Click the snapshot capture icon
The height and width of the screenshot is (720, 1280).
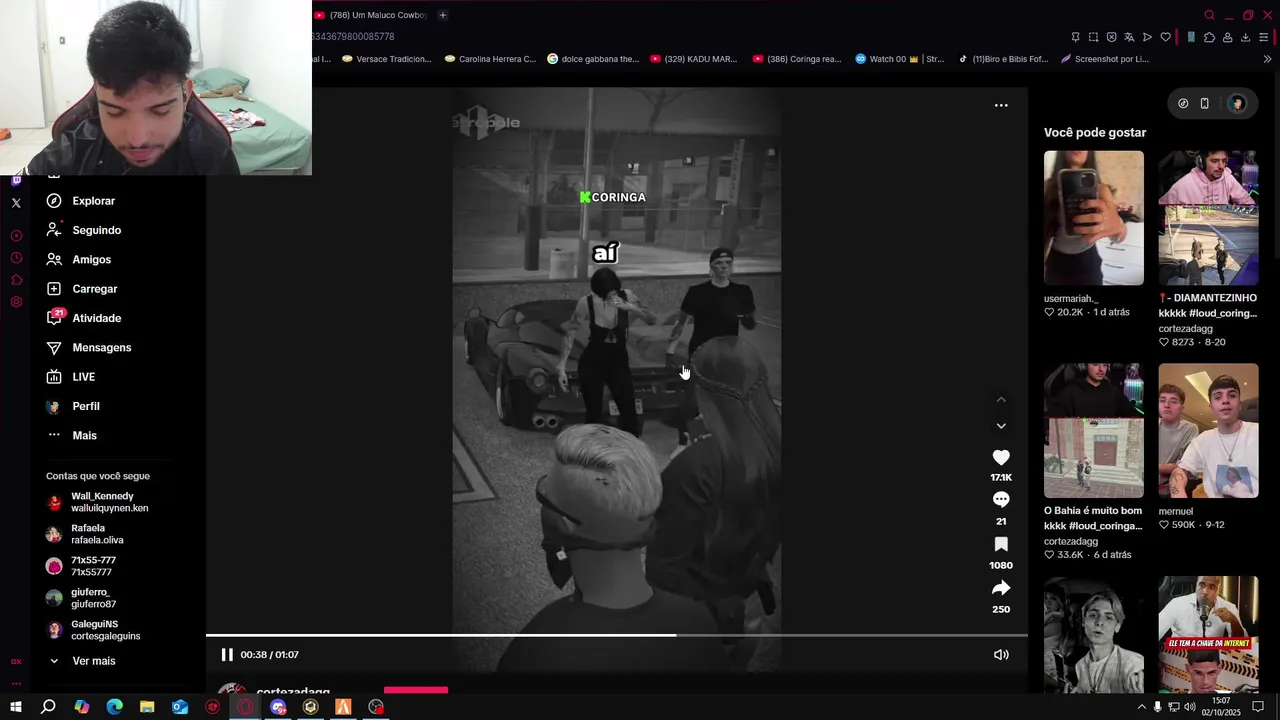pos(1093,37)
